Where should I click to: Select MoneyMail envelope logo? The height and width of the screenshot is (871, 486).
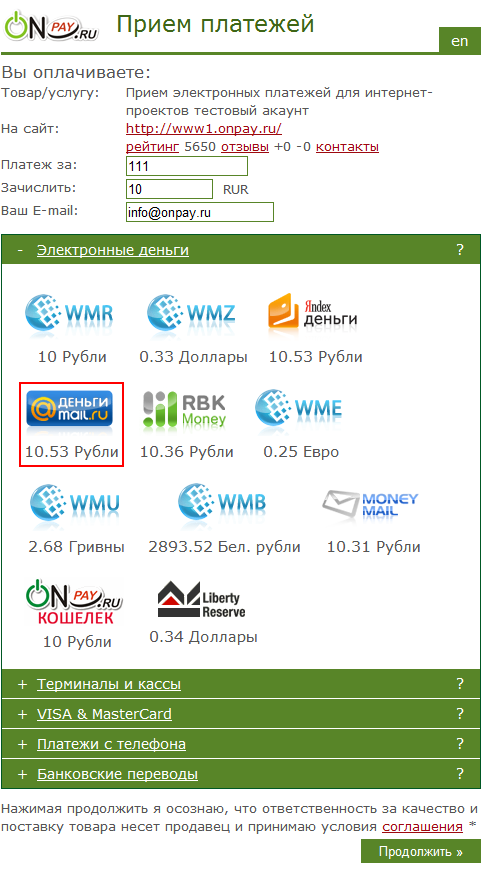tap(370, 504)
